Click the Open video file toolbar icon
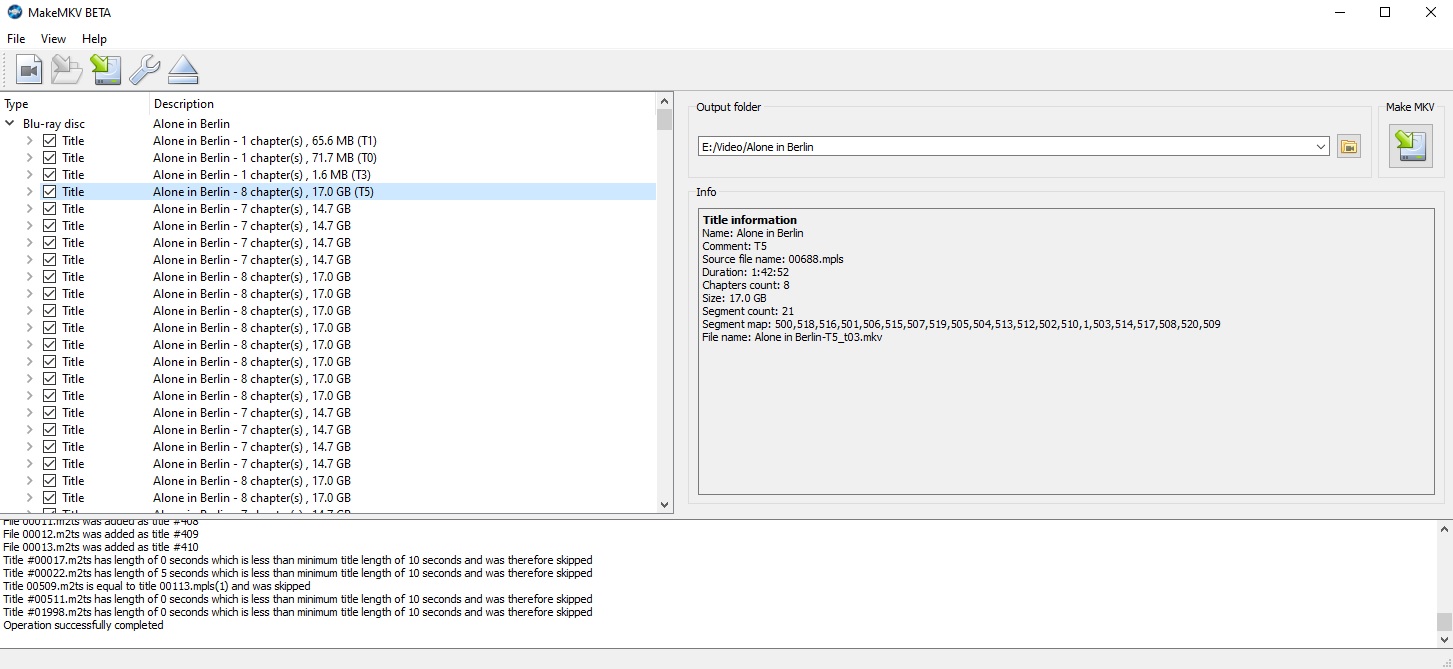Screen dimensions: 1453x669 point(29,70)
